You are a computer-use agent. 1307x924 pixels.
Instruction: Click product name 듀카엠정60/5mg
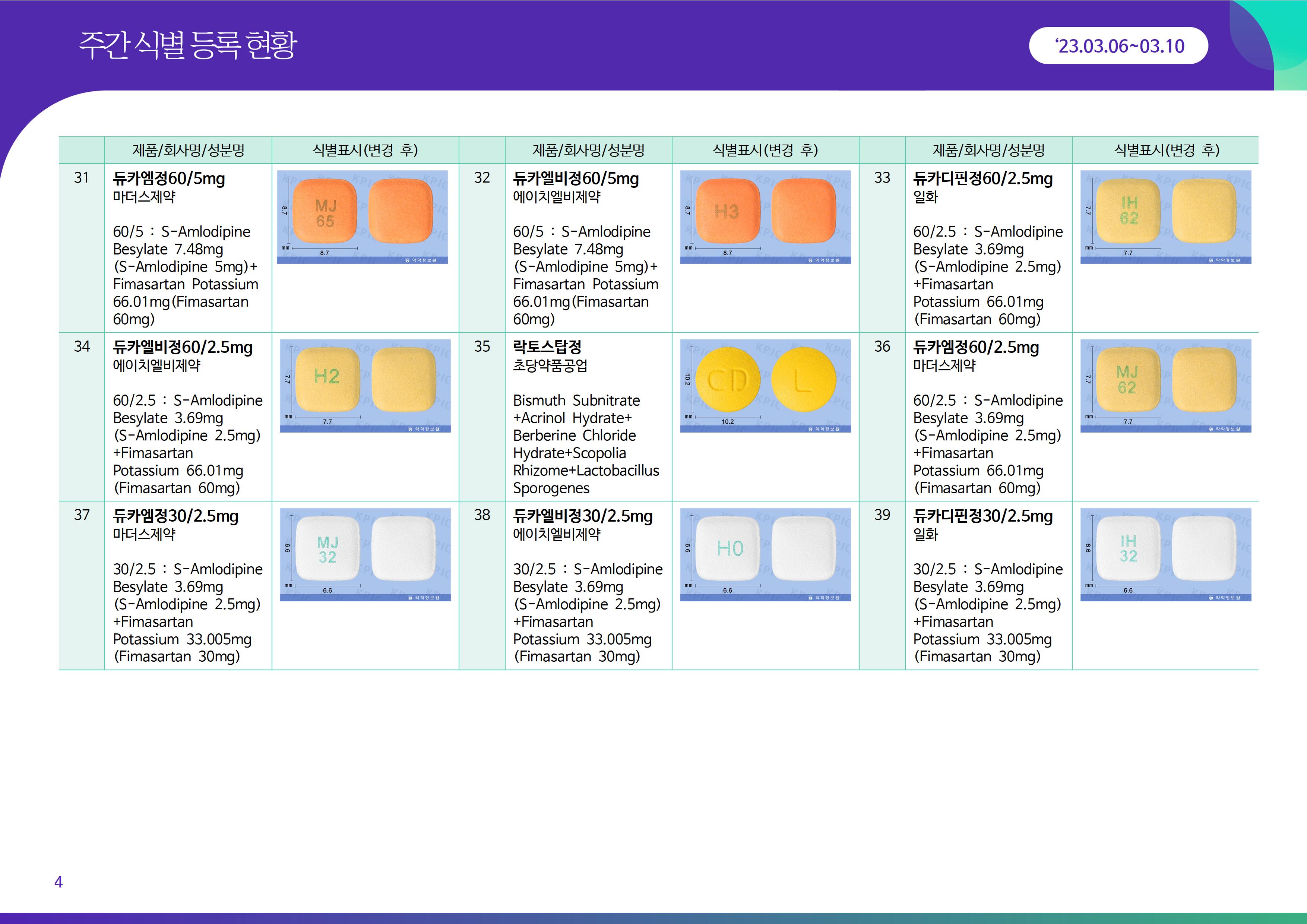pyautogui.click(x=169, y=179)
